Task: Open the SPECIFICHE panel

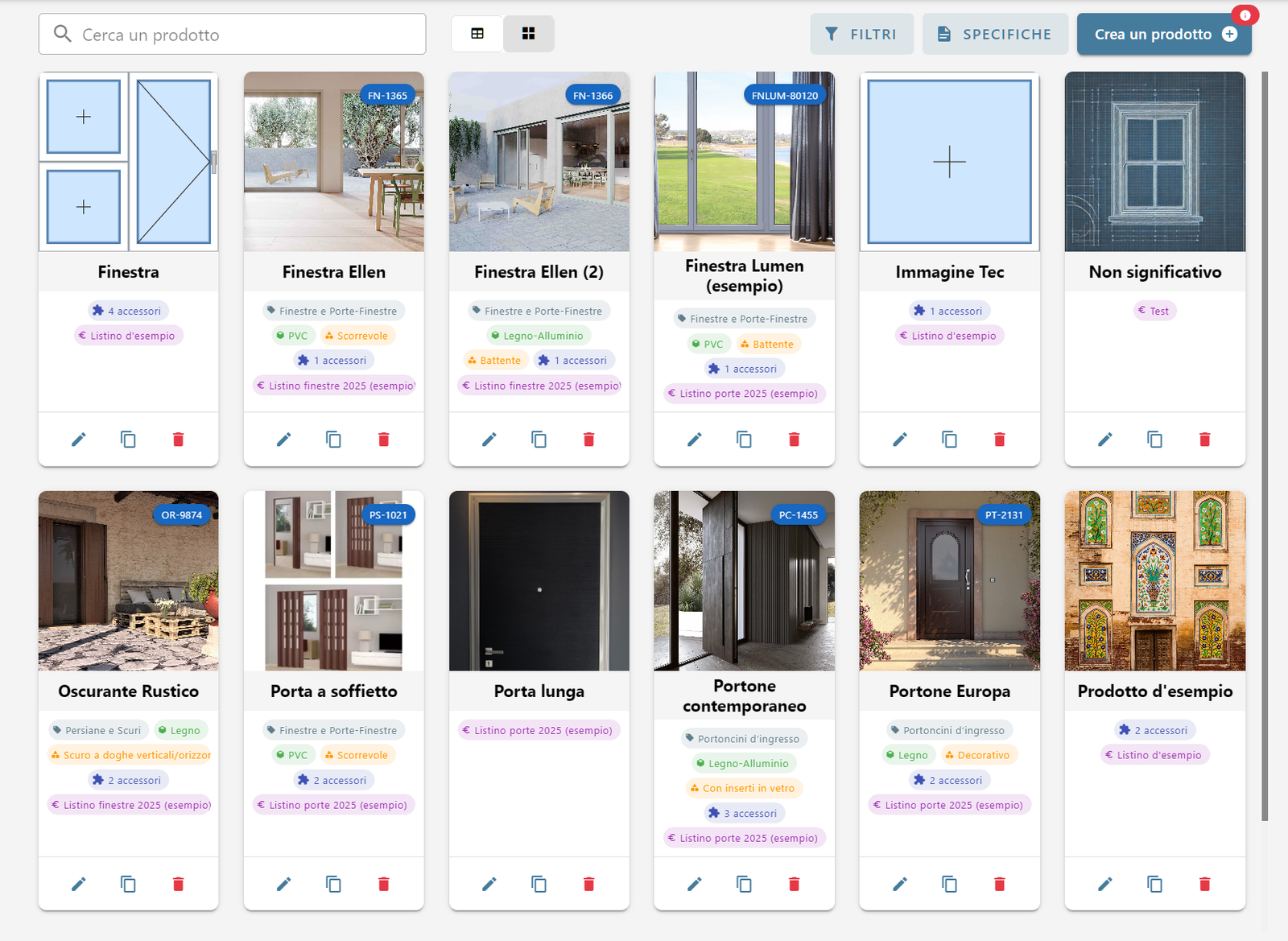Action: [x=995, y=34]
